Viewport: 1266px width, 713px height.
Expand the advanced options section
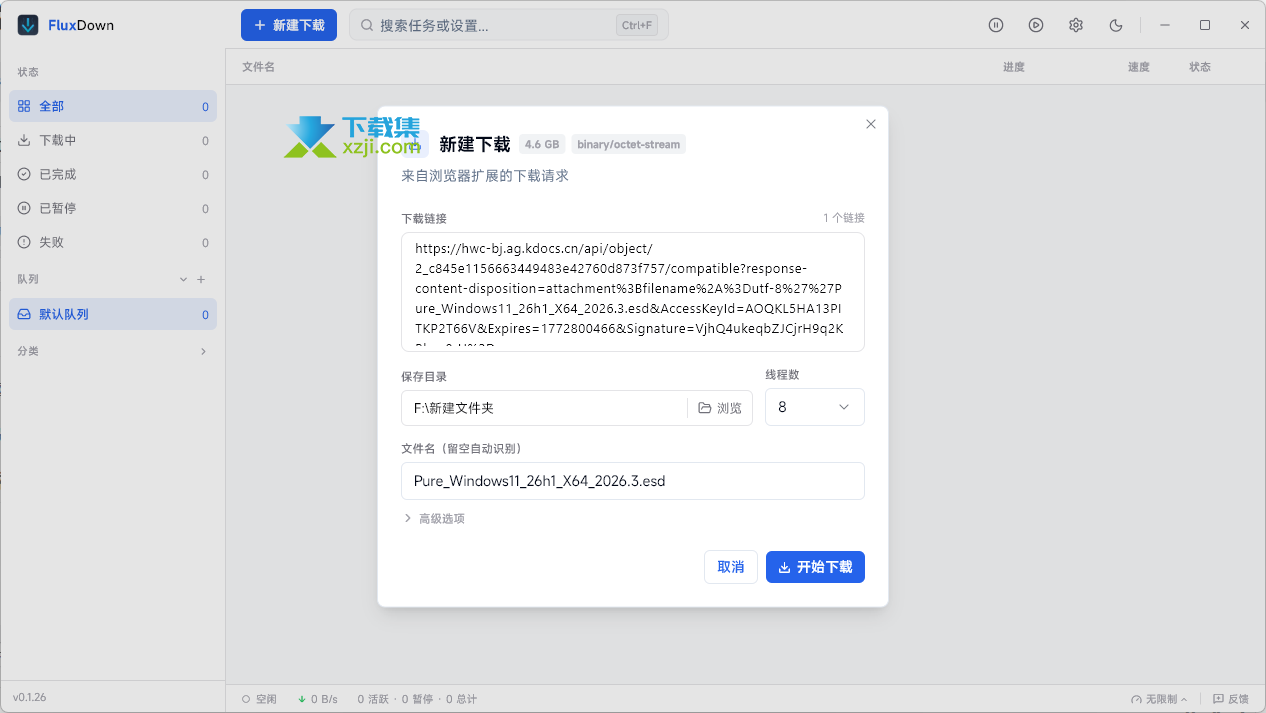click(434, 519)
